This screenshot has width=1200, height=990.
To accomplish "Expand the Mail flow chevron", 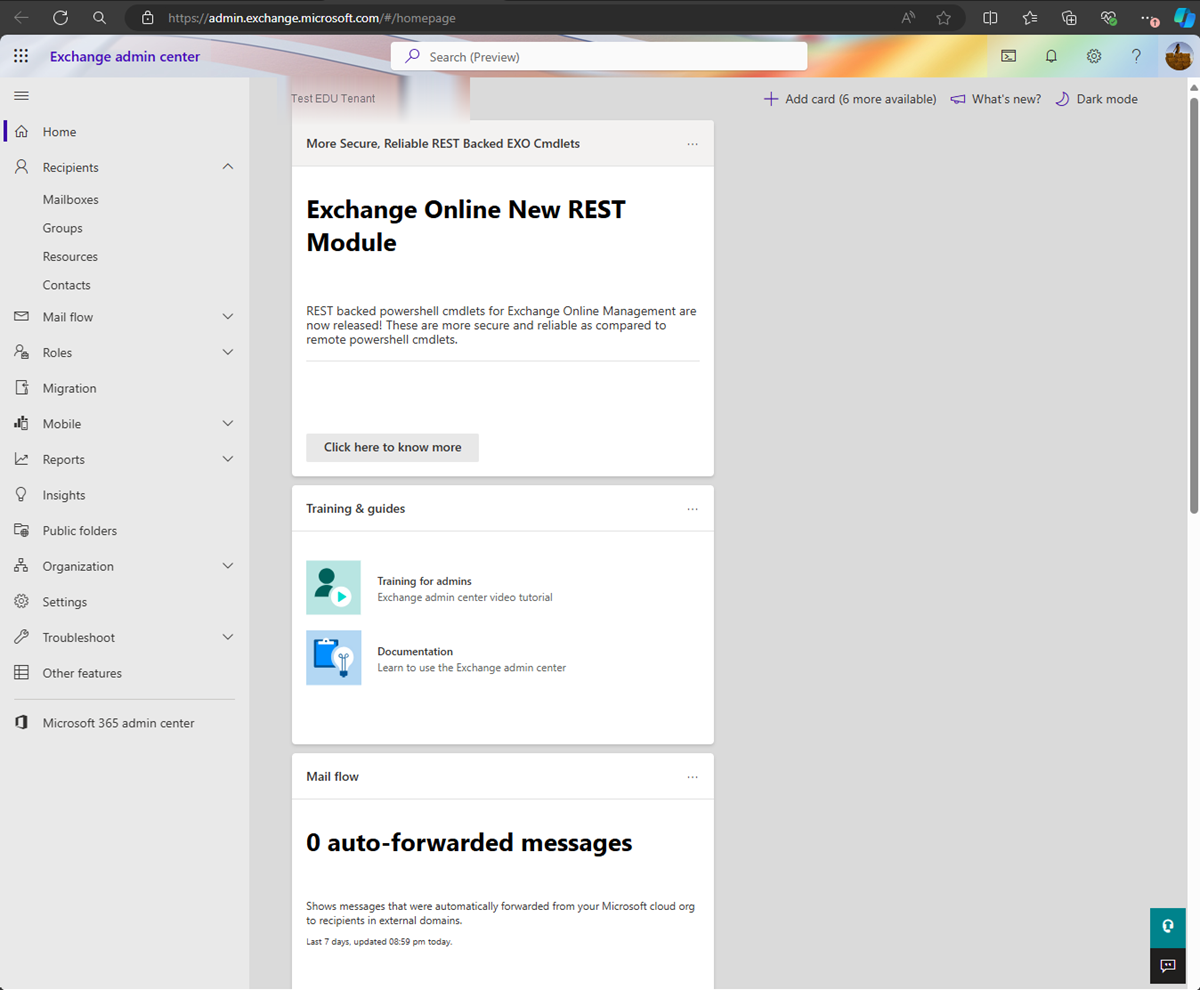I will pyautogui.click(x=228, y=317).
